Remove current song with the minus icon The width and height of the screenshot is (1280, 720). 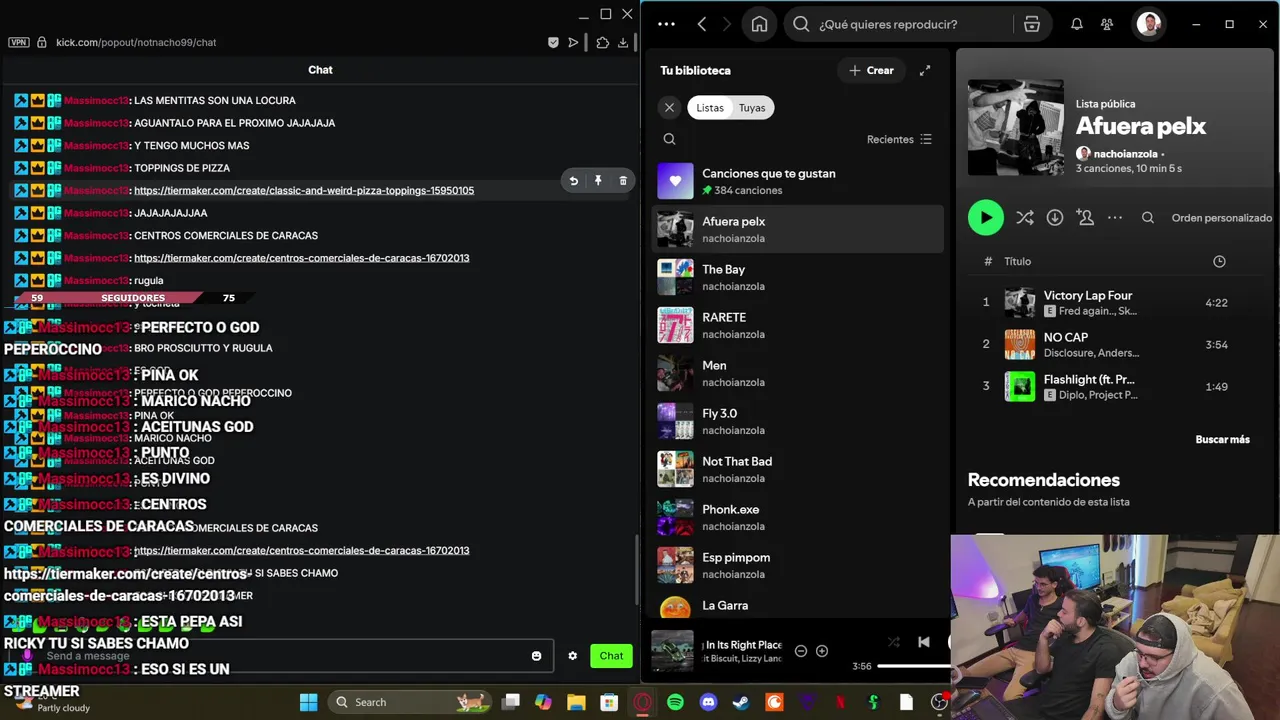(801, 651)
